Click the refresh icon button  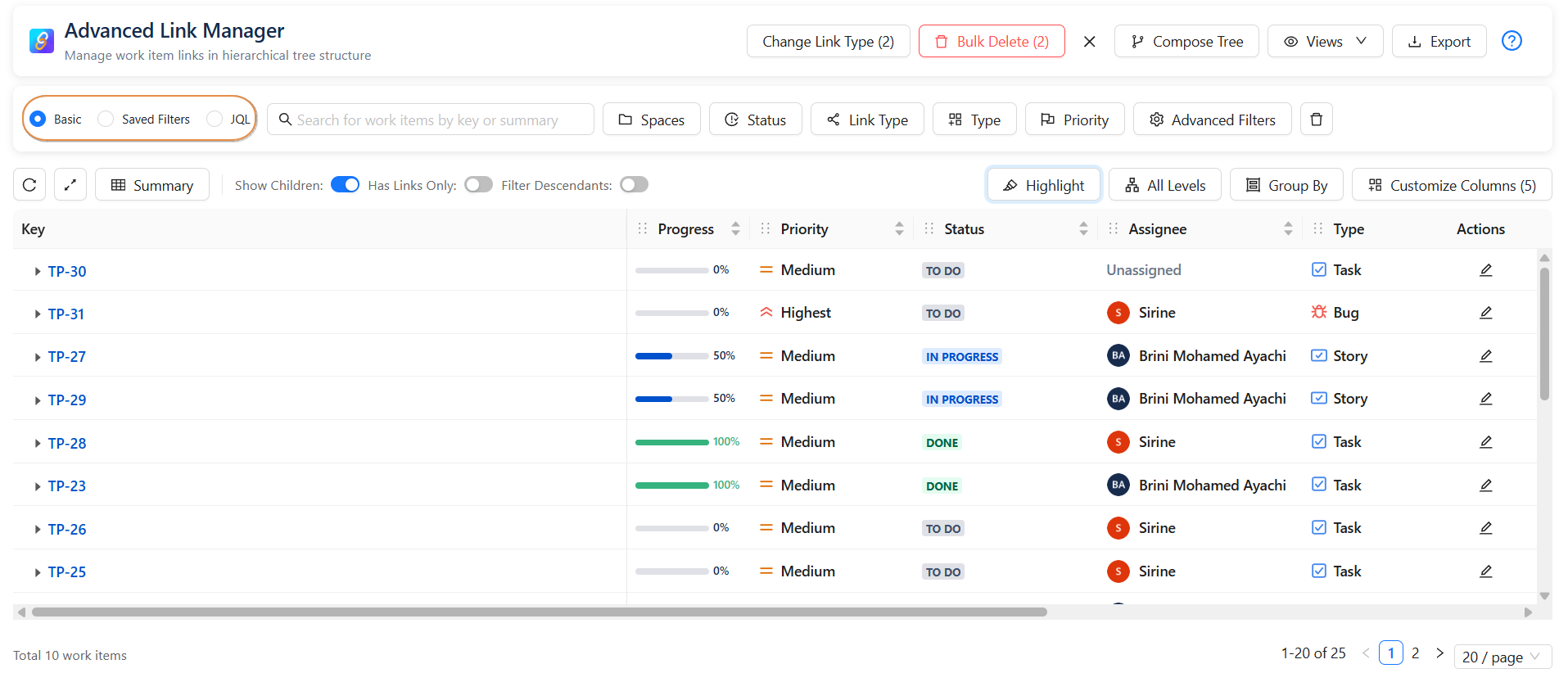click(x=29, y=185)
